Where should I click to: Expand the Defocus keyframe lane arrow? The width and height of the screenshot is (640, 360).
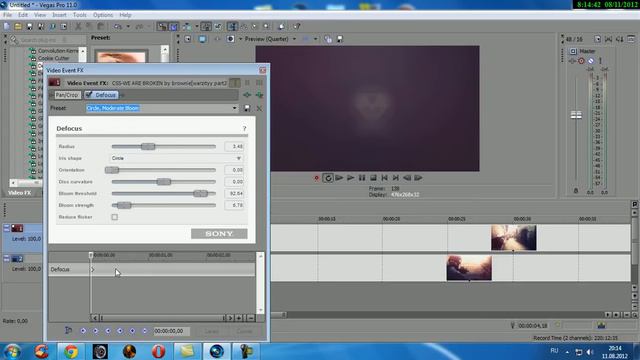tap(93, 269)
